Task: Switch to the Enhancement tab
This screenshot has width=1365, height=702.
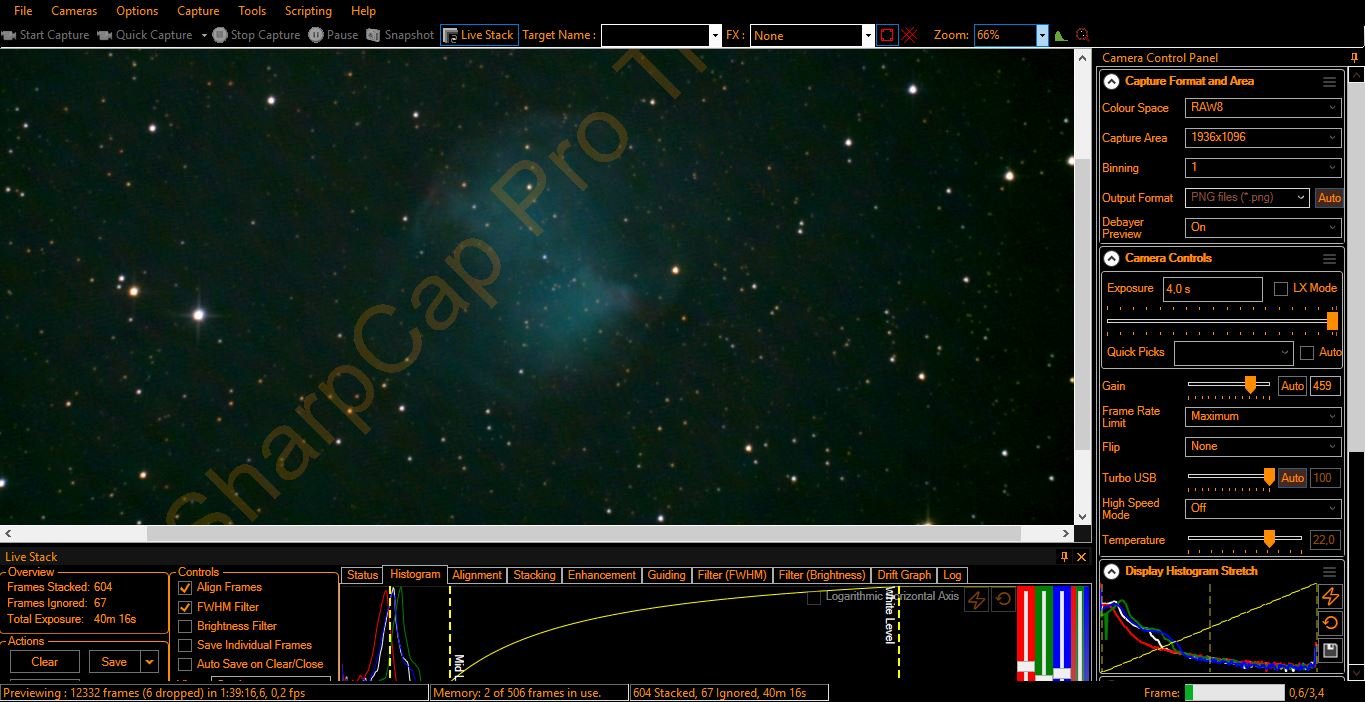Action: (601, 575)
